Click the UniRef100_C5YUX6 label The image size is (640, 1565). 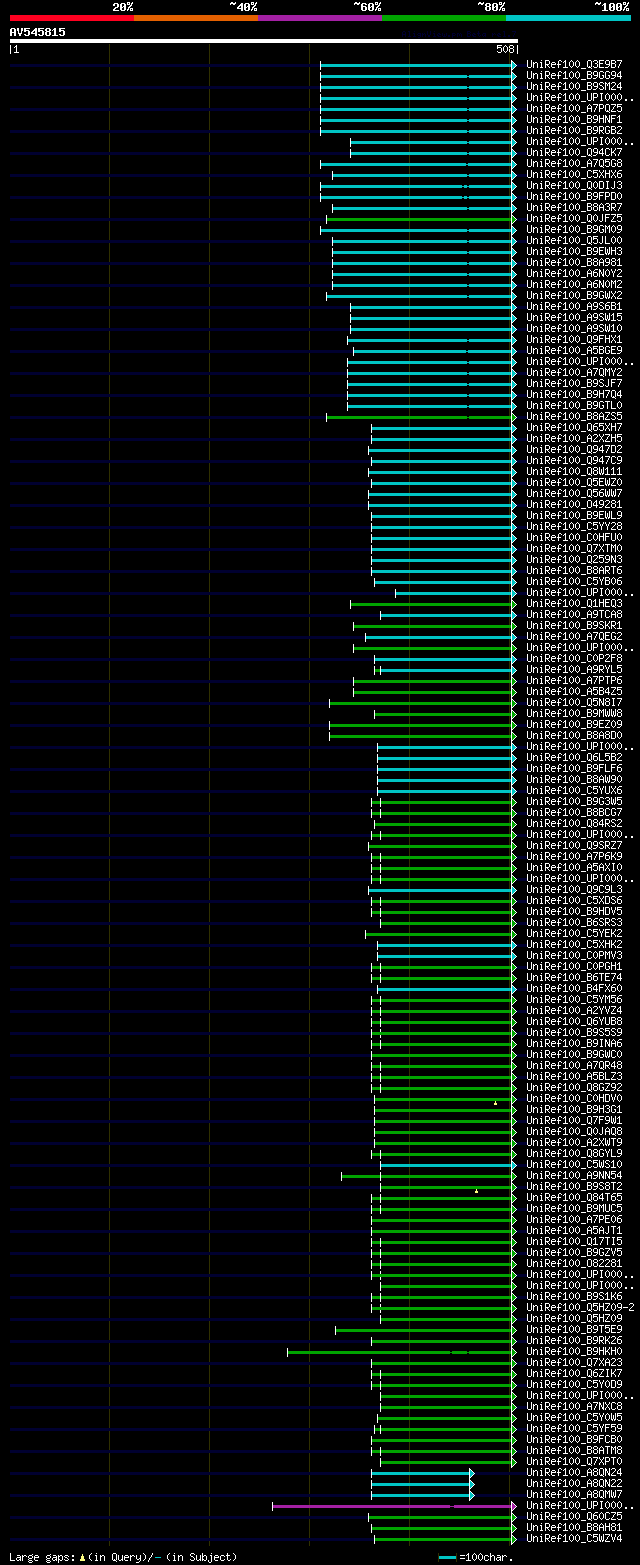tap(574, 791)
